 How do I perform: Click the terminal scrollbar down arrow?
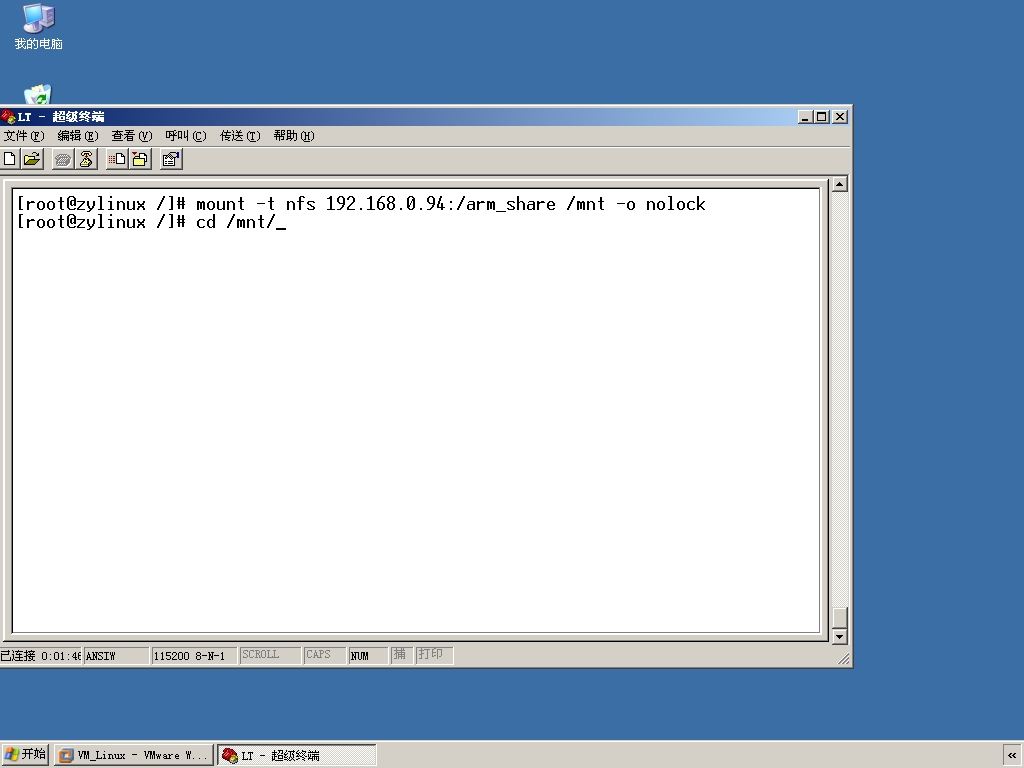point(839,636)
